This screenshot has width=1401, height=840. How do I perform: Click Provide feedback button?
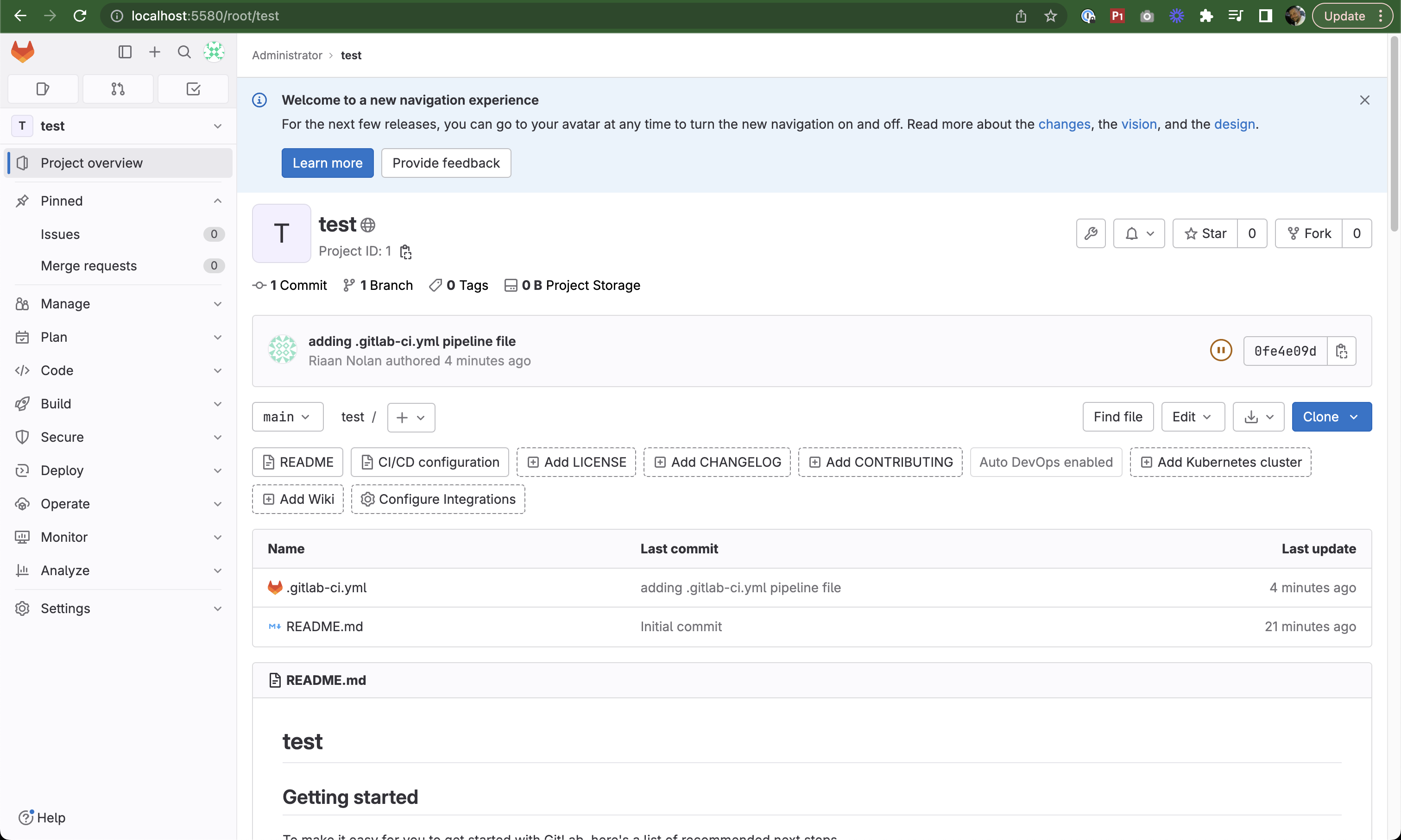pyautogui.click(x=446, y=163)
